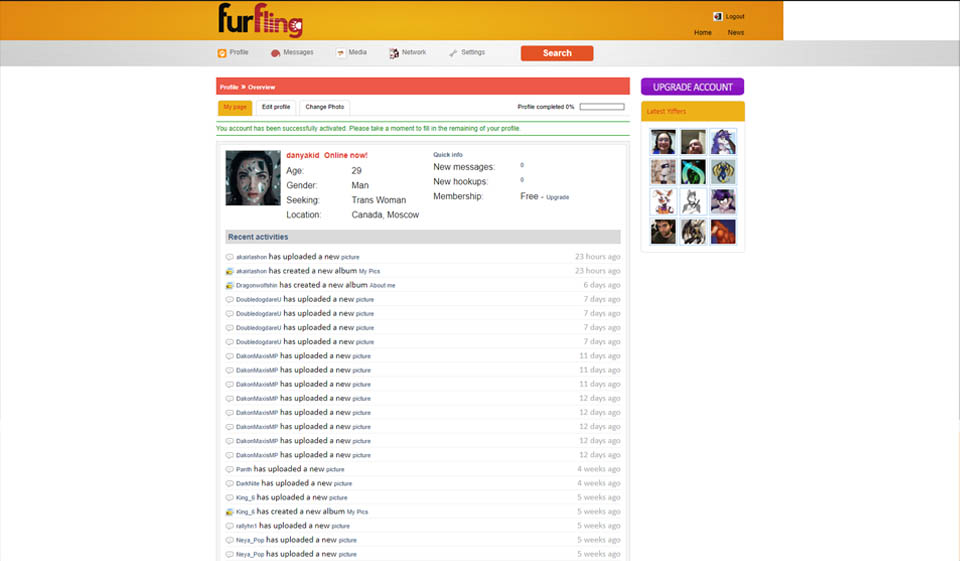This screenshot has width=960, height=561.
Task: Open the Home menu link
Action: (x=703, y=32)
